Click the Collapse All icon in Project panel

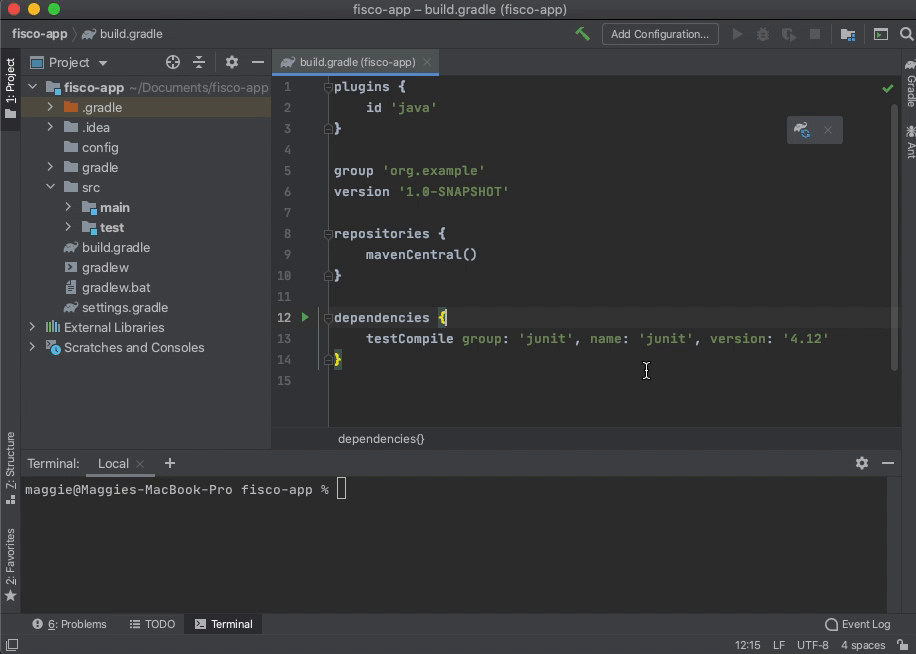click(x=199, y=62)
